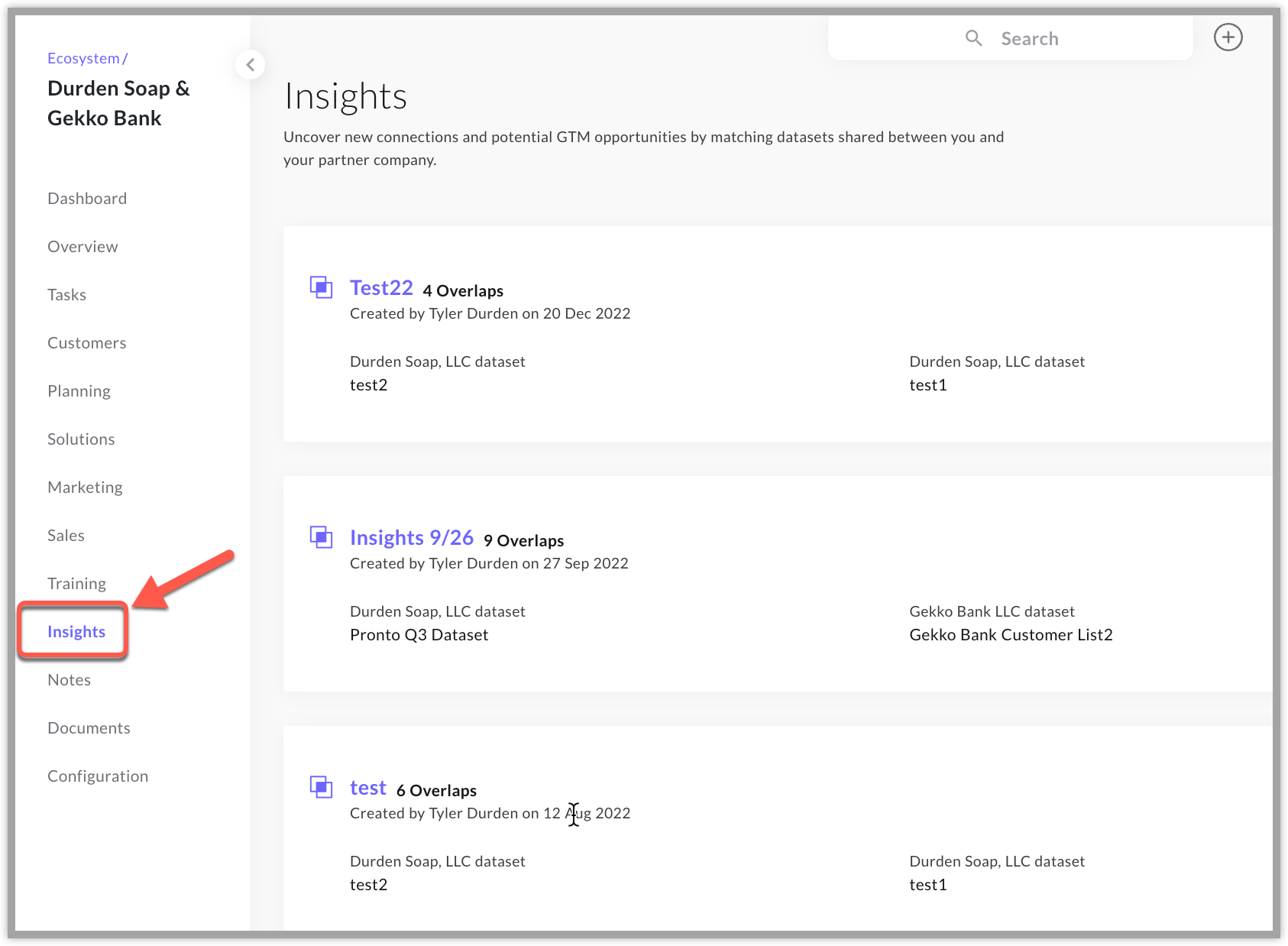The image size is (1288, 946).
Task: Open the Insights 9/26 report
Action: [412, 537]
